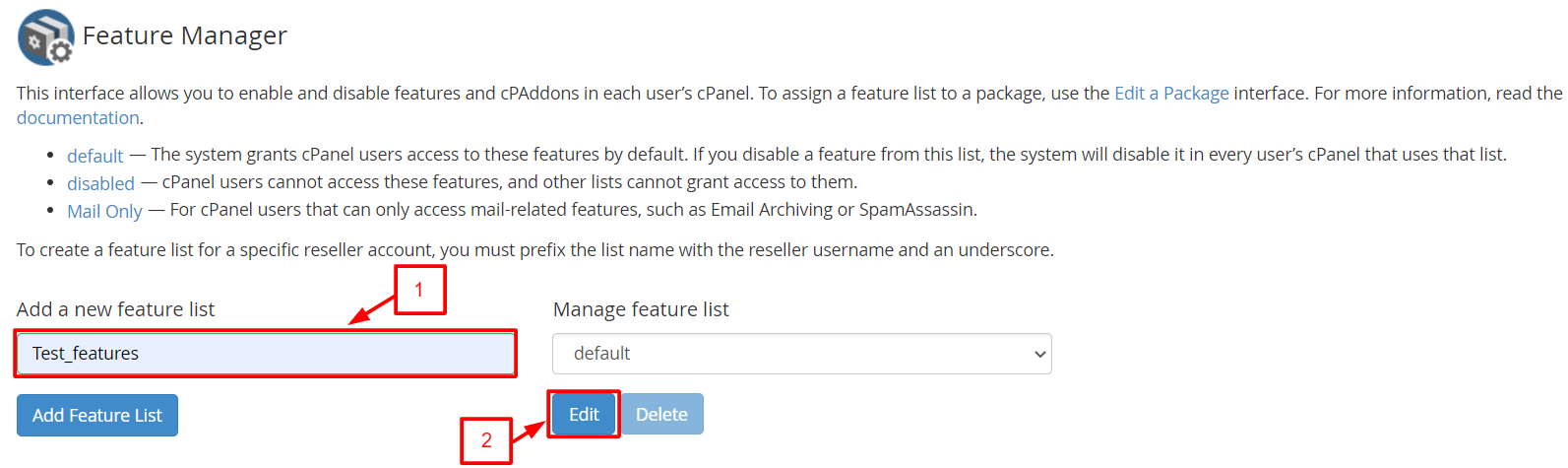Click the red annotation box numbered 2
The image size is (1568, 468).
486,440
